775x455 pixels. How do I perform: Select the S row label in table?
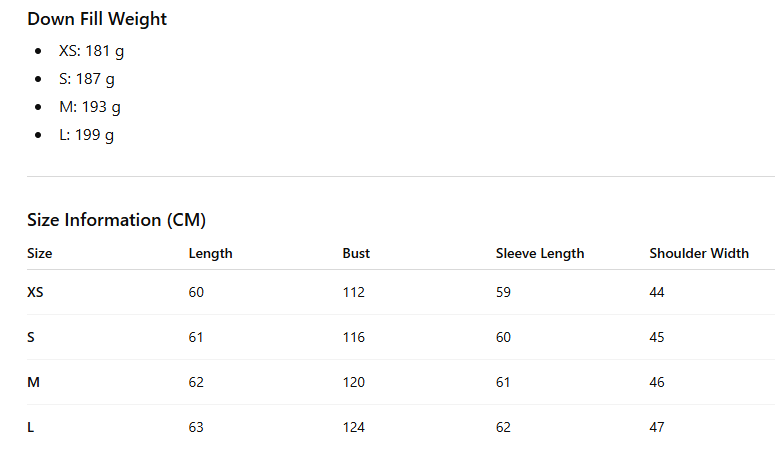pos(31,337)
